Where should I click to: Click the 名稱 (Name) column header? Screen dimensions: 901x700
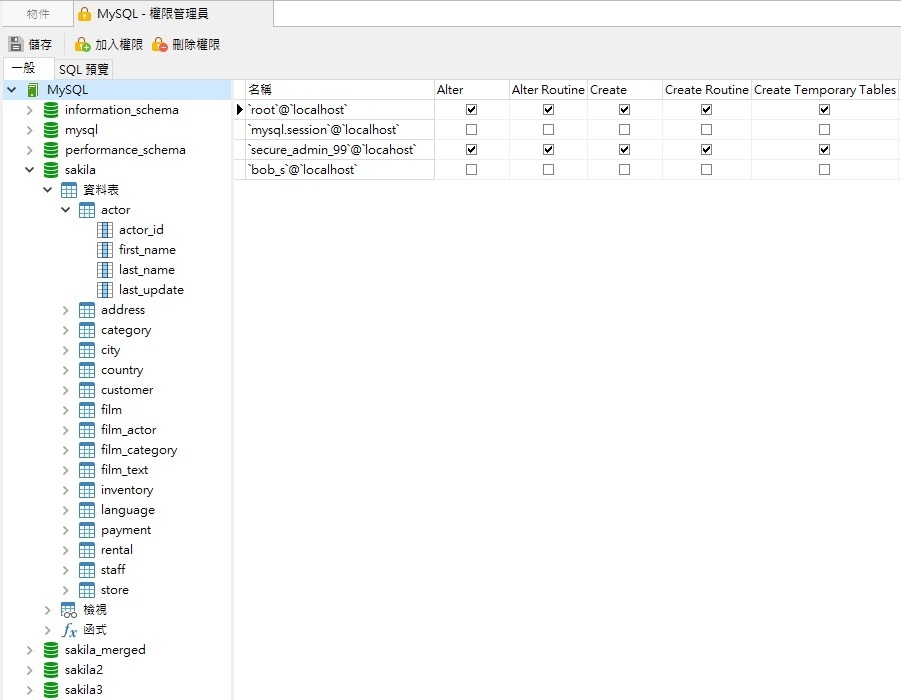pyautogui.click(x=260, y=90)
